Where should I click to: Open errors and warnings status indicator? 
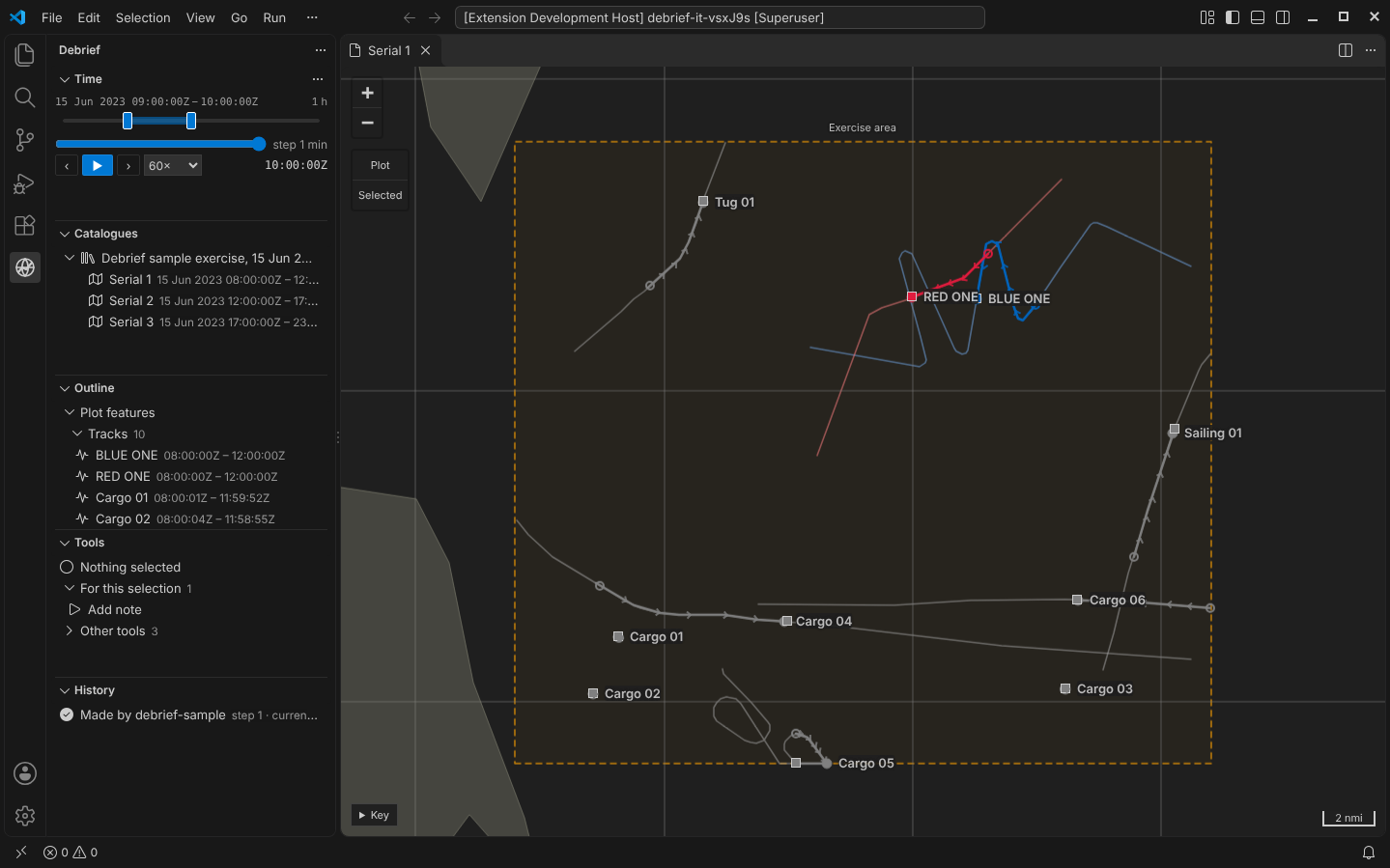(71, 853)
